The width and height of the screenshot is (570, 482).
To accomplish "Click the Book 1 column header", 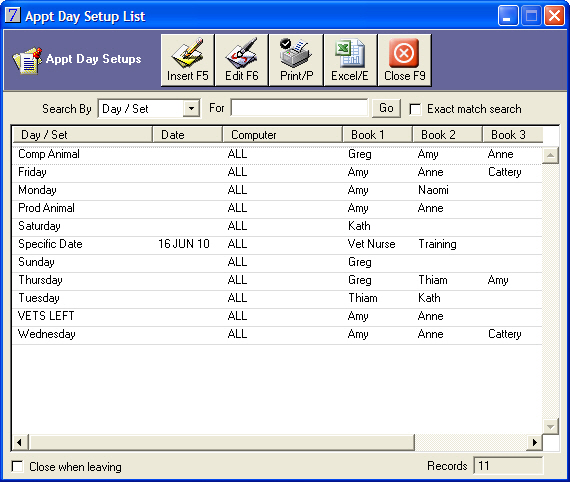I will pos(377,134).
